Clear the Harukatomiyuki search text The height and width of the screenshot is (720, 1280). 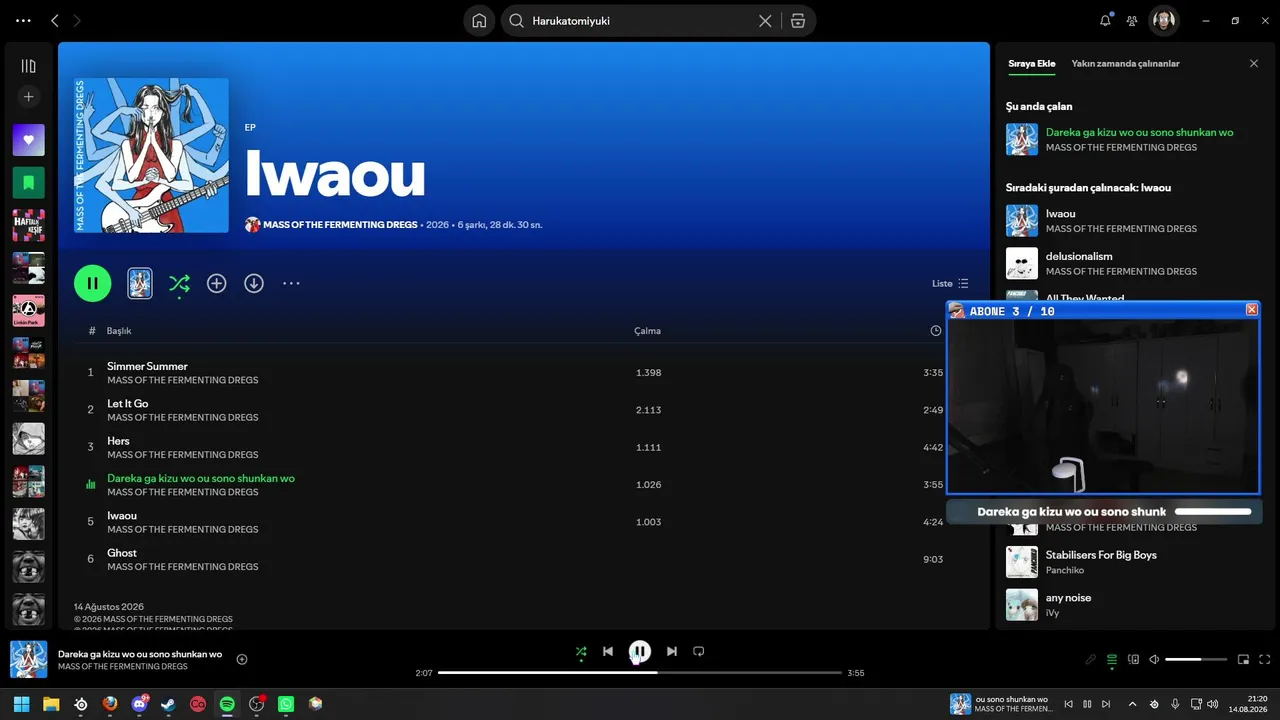coord(765,21)
